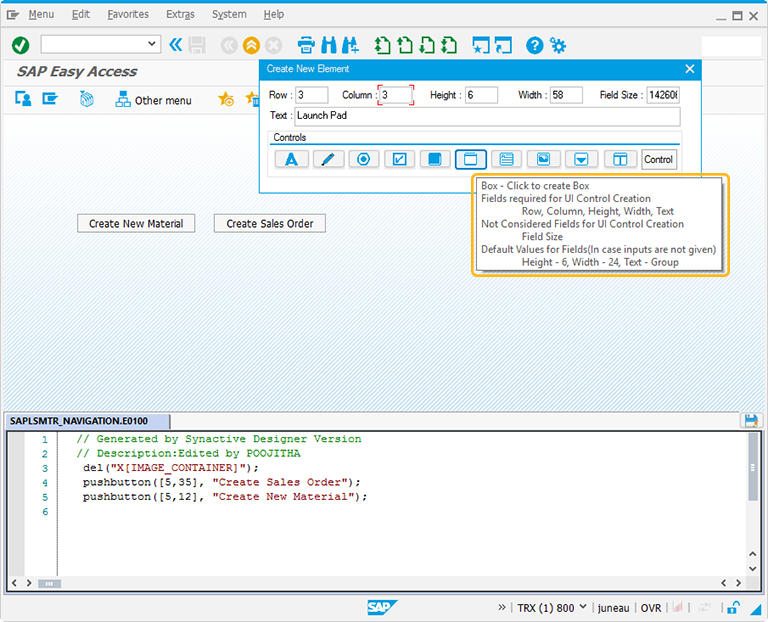Click the scroll-down arrow of script editor
This screenshot has width=768, height=622.
coord(753,569)
